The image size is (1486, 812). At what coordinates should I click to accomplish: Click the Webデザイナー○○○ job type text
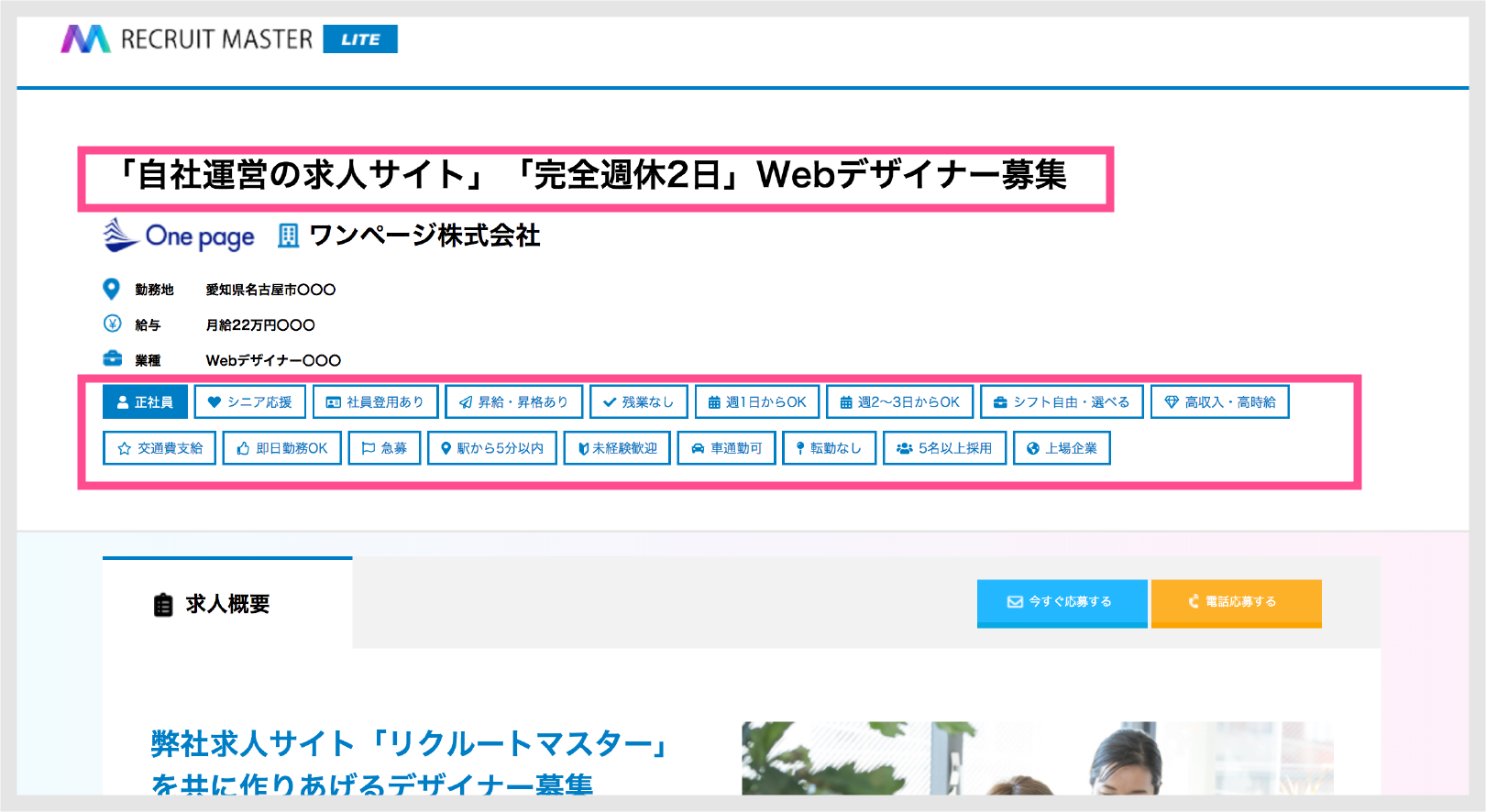[273, 360]
